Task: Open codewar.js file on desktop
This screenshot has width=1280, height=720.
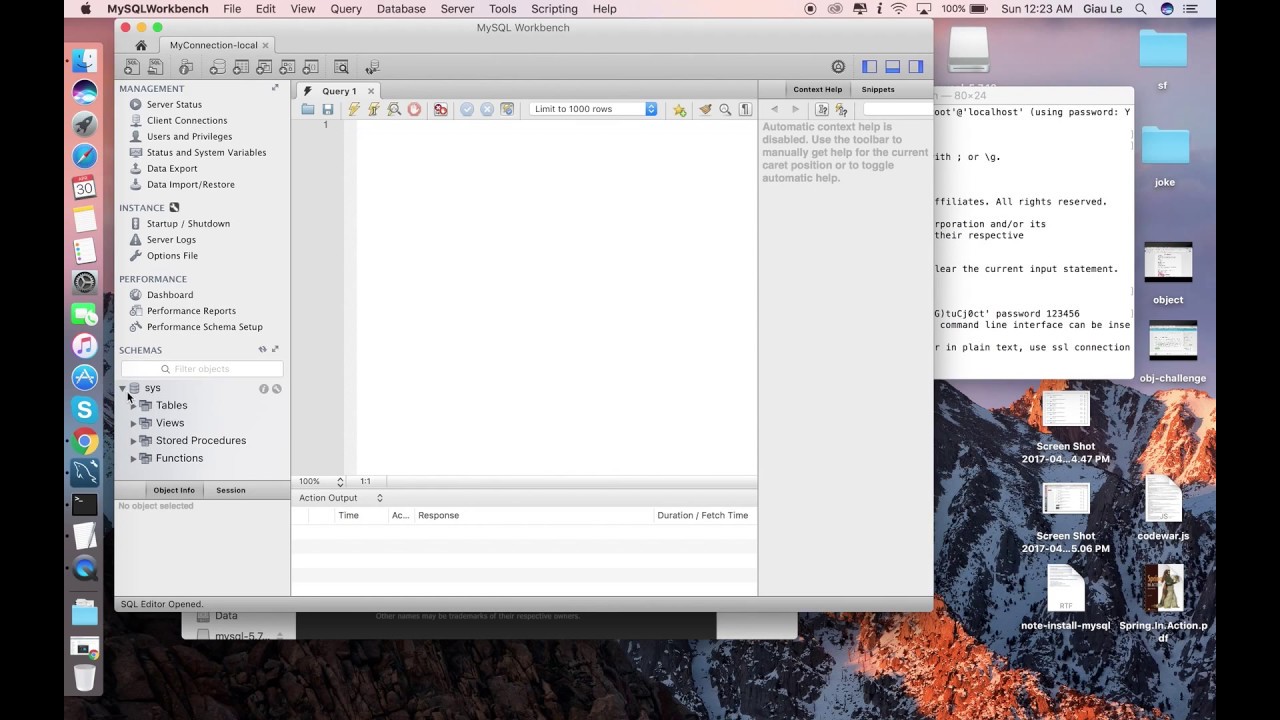Action: pos(1164,510)
